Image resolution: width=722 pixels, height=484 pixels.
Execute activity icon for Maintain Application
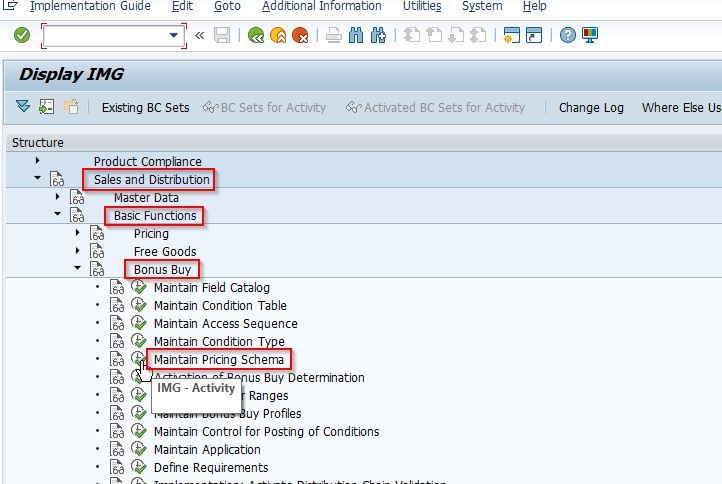139,449
